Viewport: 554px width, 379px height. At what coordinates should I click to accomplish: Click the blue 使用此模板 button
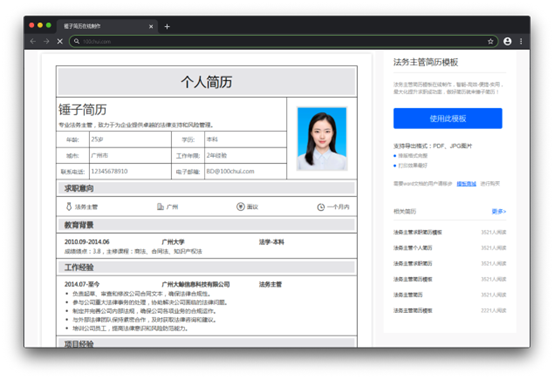tap(448, 118)
